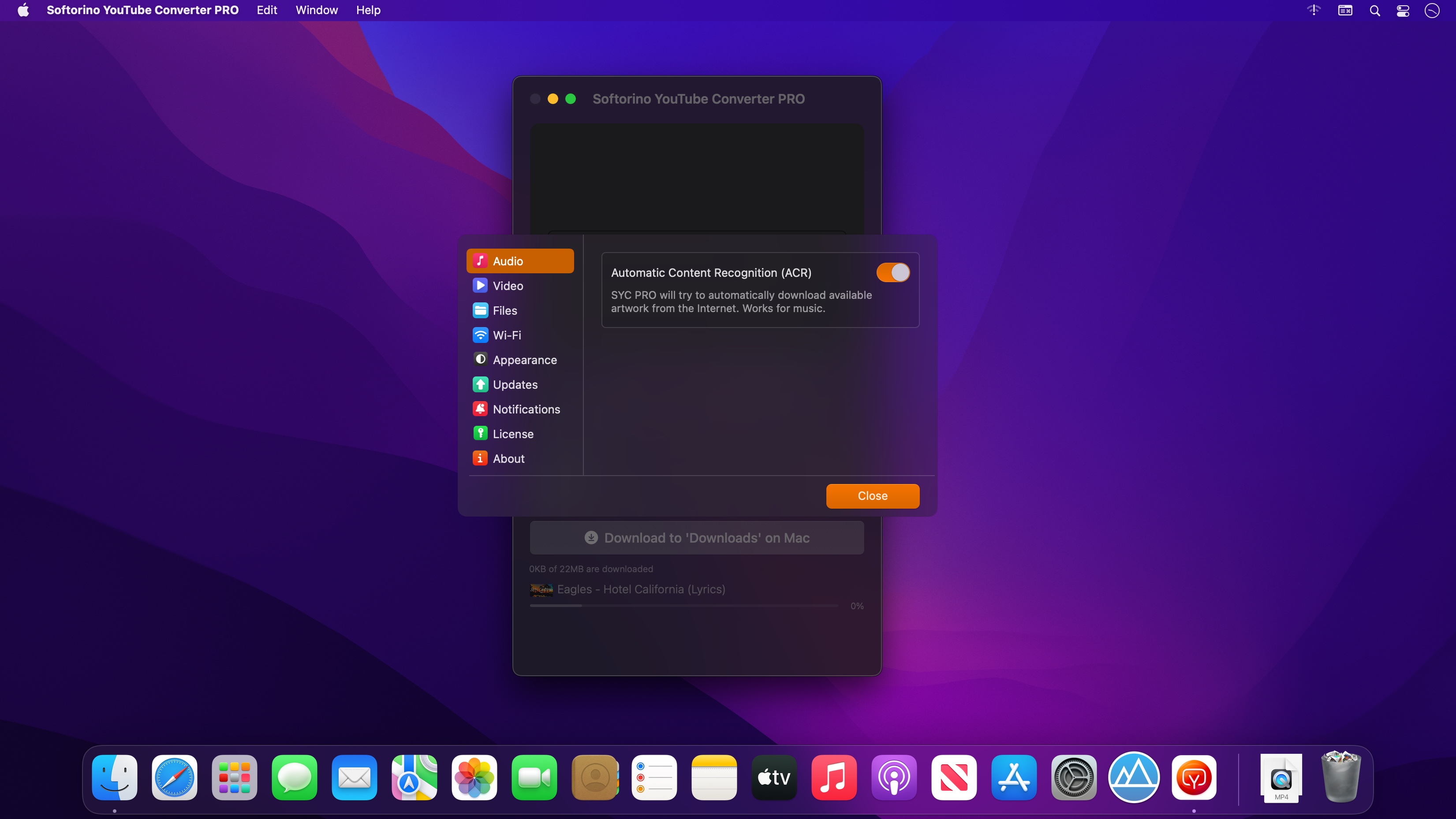Launch Safari from the Dock
This screenshot has height=819, width=1456.
[175, 778]
